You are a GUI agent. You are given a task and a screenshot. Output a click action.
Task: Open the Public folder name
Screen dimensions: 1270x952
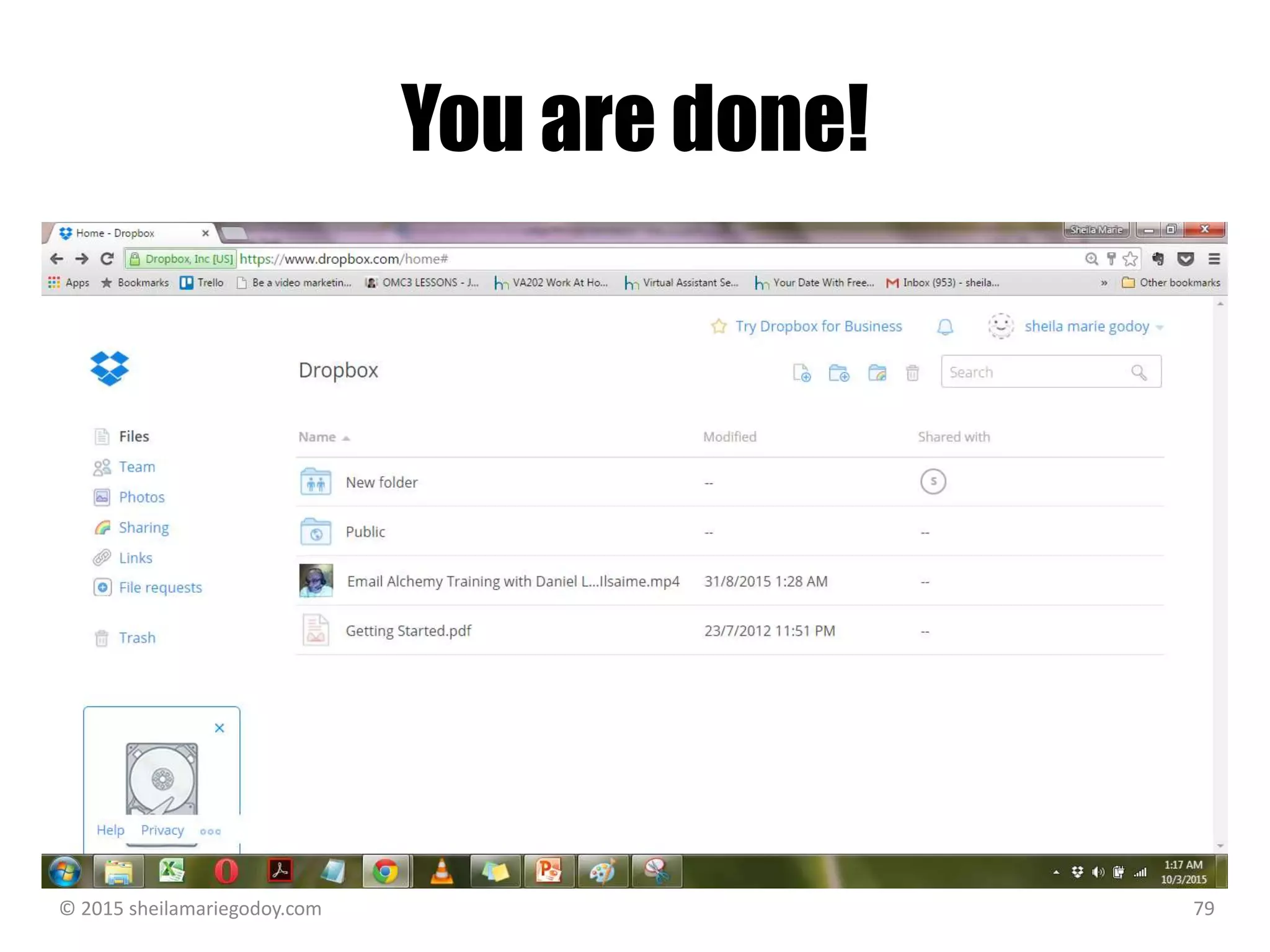365,532
